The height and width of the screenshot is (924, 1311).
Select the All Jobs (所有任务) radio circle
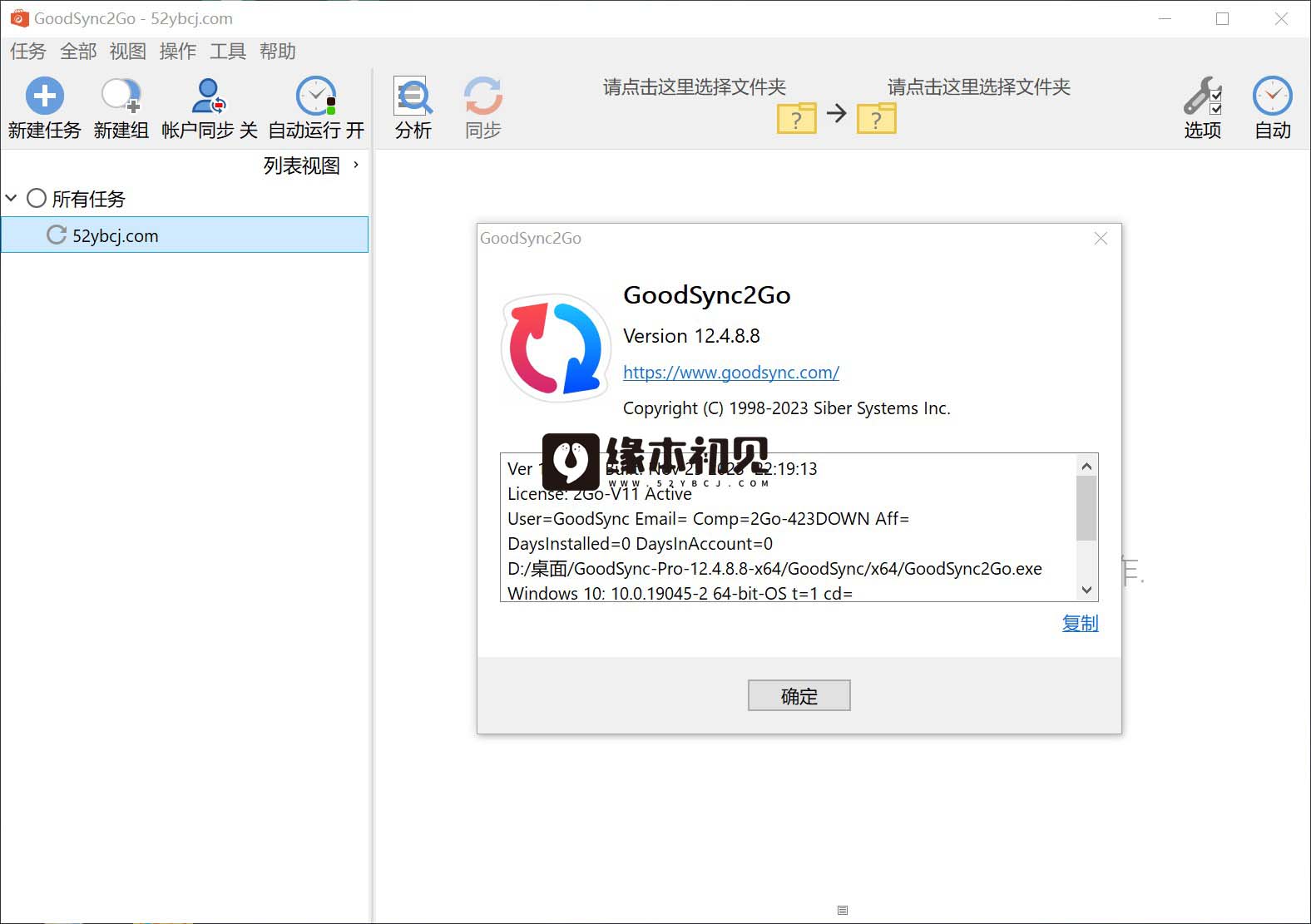tap(37, 198)
